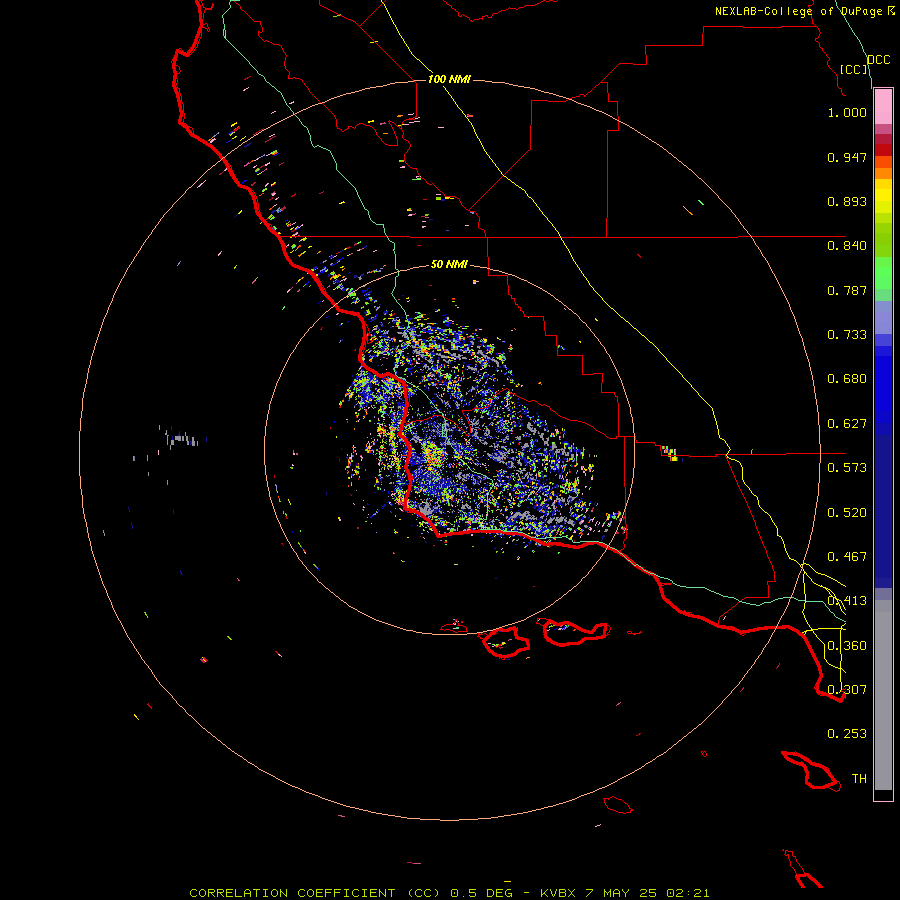The width and height of the screenshot is (900, 900).
Task: Click the 0.680 legend value
Action: (847, 379)
